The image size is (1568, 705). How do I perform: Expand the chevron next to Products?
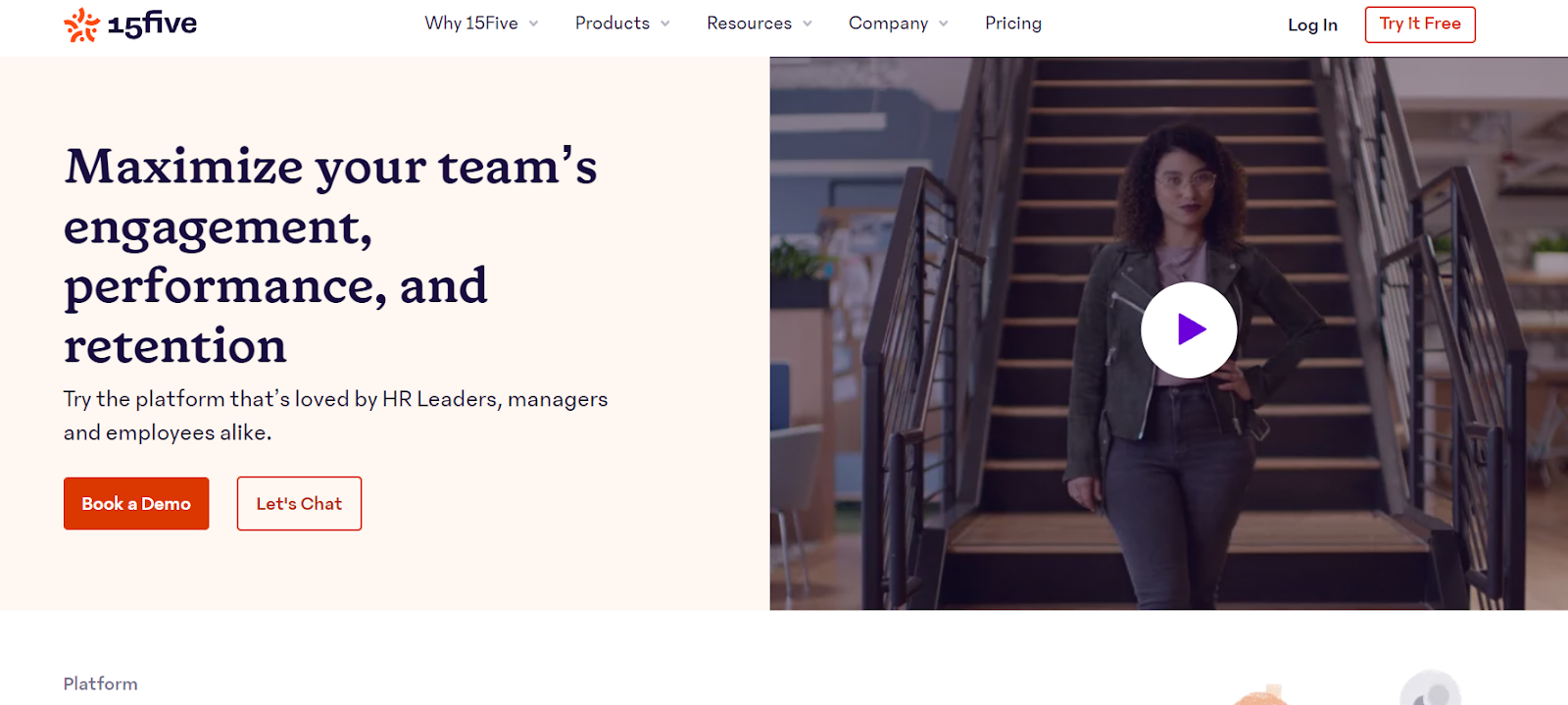pos(665,25)
